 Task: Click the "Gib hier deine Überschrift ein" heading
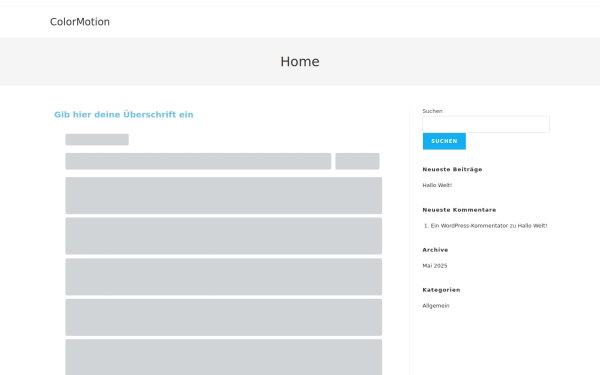[x=124, y=114]
